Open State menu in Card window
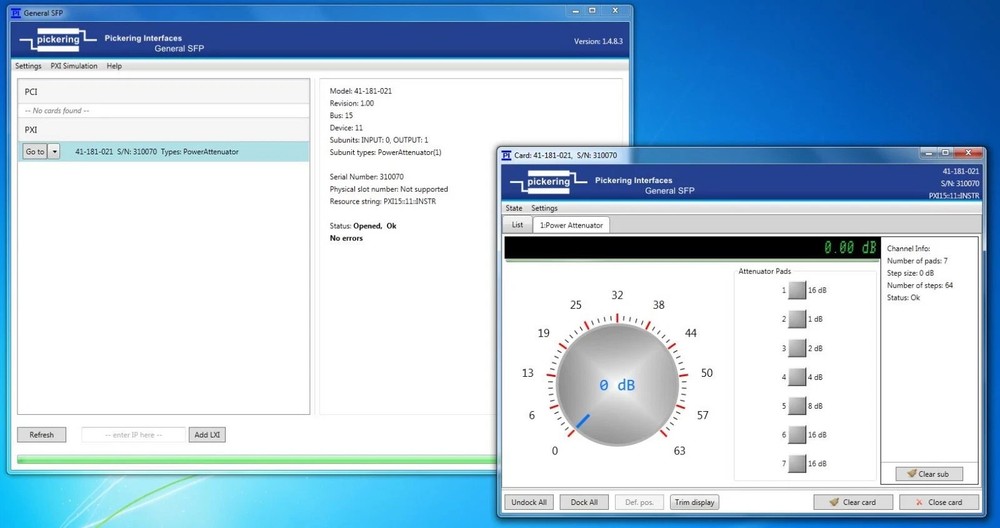The height and width of the screenshot is (528, 1000). (x=513, y=208)
